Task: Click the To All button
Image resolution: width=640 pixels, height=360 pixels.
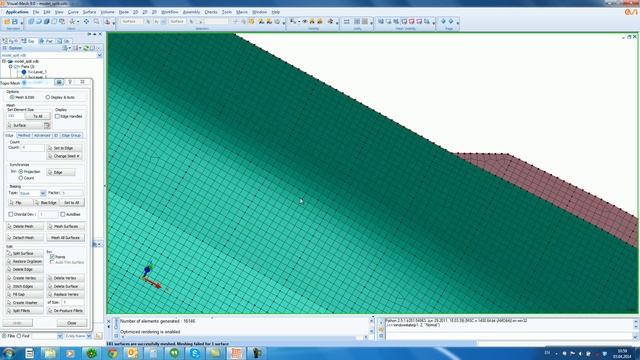Action: (x=38, y=116)
